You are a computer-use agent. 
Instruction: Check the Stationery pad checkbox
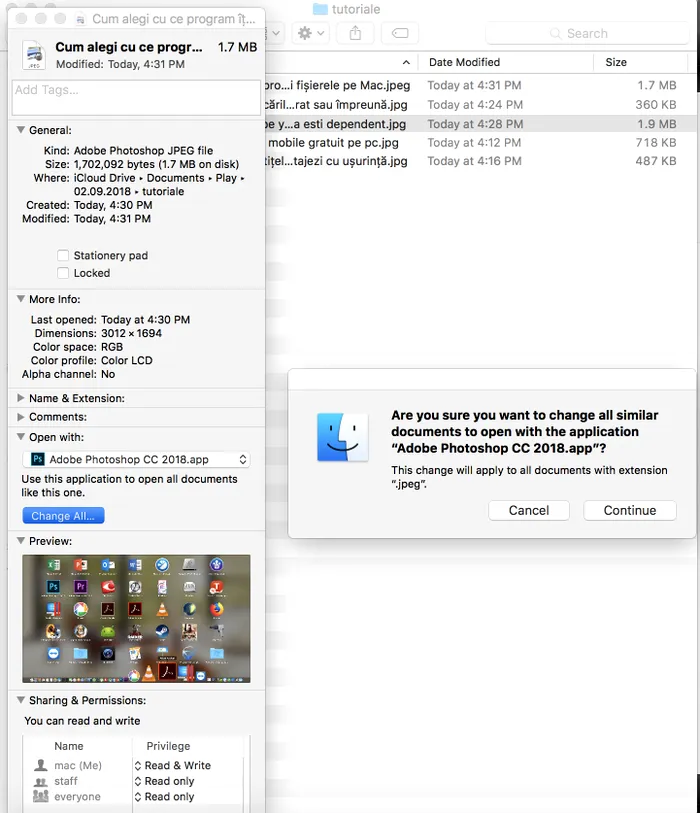pyautogui.click(x=63, y=255)
